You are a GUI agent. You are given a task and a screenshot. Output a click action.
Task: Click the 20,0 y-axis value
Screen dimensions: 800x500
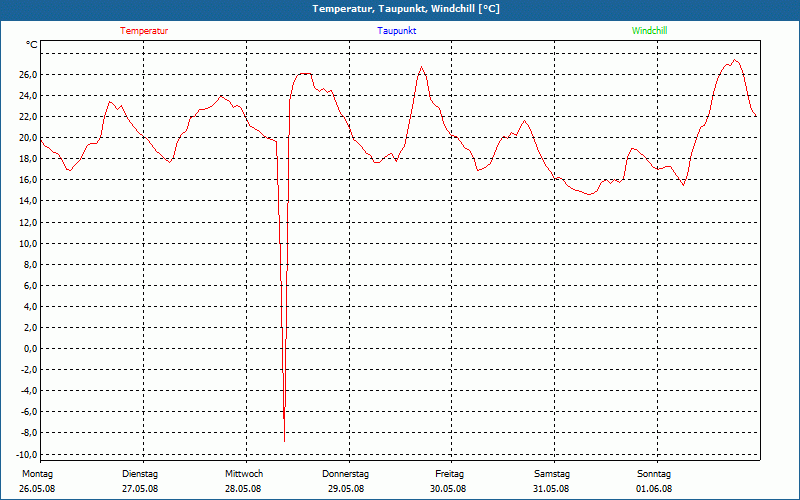tap(29, 138)
